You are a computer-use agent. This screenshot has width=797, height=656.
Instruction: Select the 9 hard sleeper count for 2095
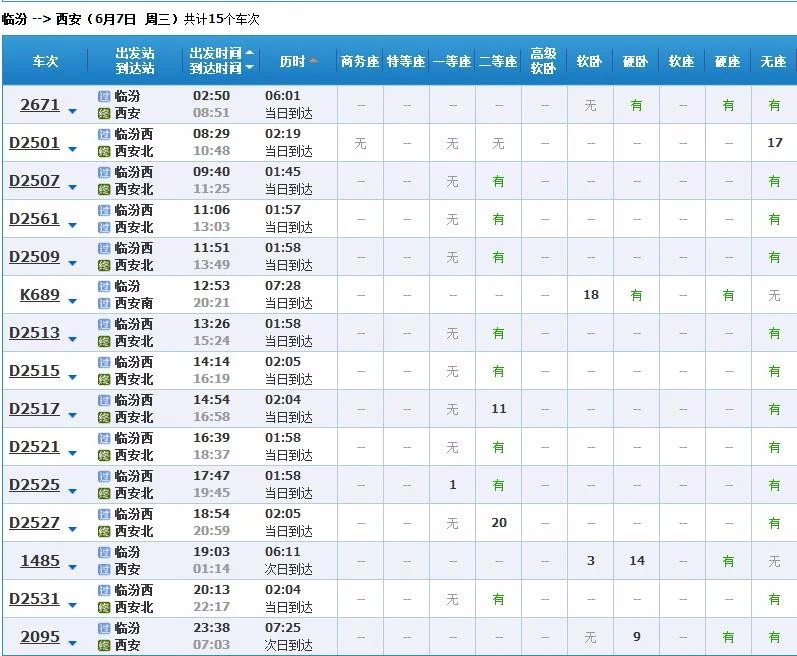click(636, 636)
